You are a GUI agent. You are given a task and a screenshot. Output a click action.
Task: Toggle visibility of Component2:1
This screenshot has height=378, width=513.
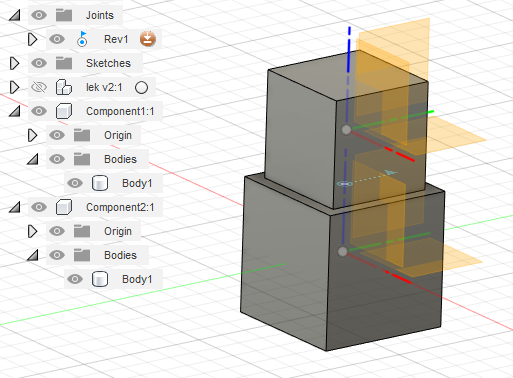click(x=39, y=207)
